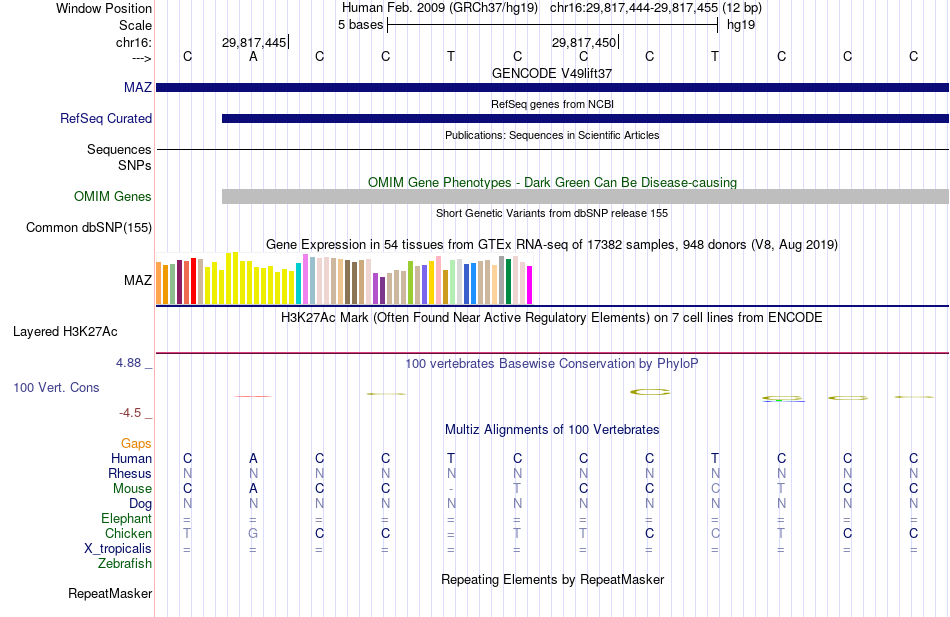The width and height of the screenshot is (950, 617).
Task: Open Multiz Alignments of 100 Vertebrates title
Action: [x=552, y=430]
